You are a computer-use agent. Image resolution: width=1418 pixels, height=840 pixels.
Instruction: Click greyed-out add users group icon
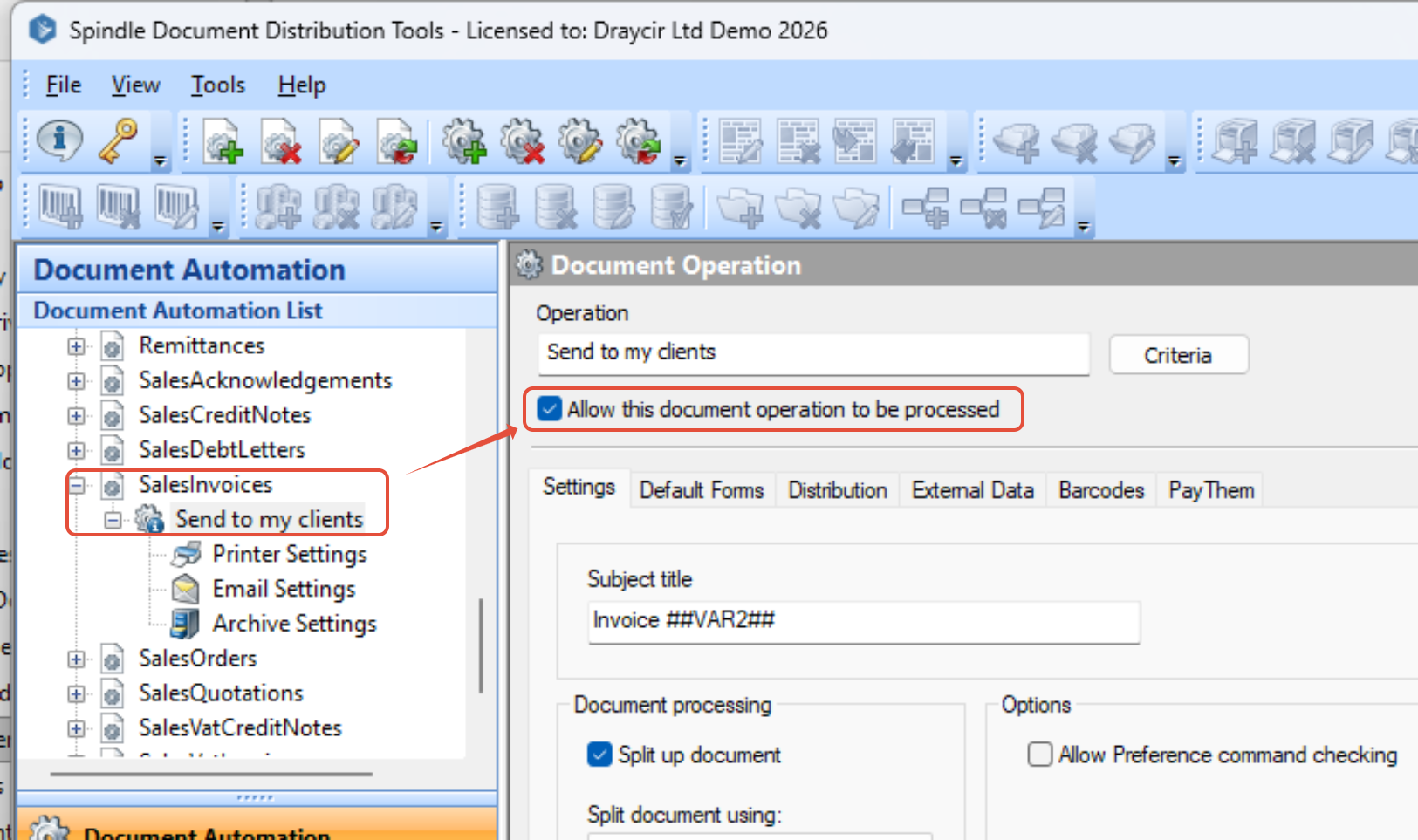(x=277, y=208)
